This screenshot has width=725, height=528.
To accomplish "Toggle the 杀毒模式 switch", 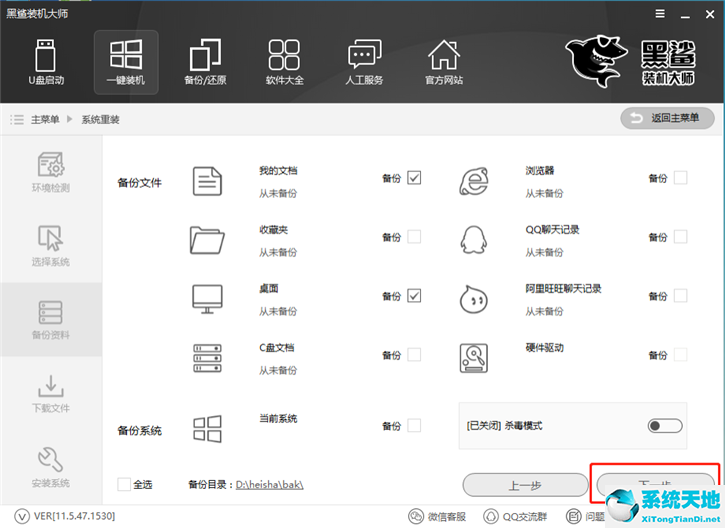I will [664, 425].
